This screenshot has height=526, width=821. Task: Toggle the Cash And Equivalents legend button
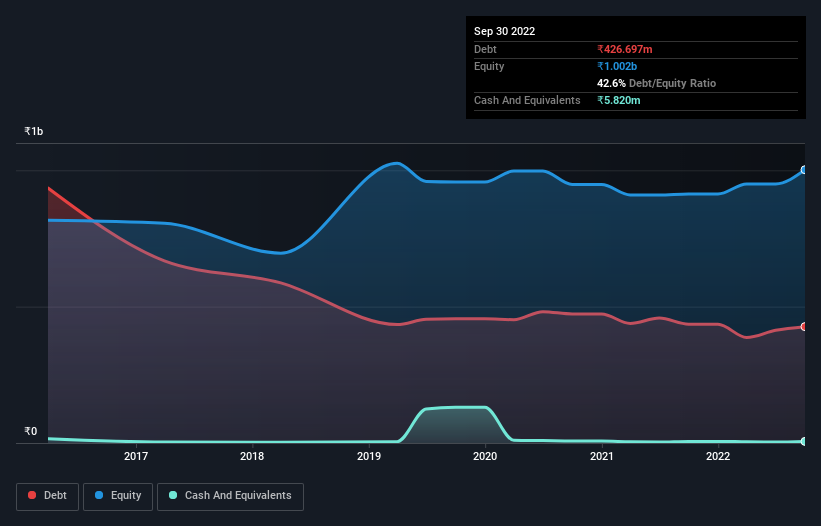click(x=230, y=496)
